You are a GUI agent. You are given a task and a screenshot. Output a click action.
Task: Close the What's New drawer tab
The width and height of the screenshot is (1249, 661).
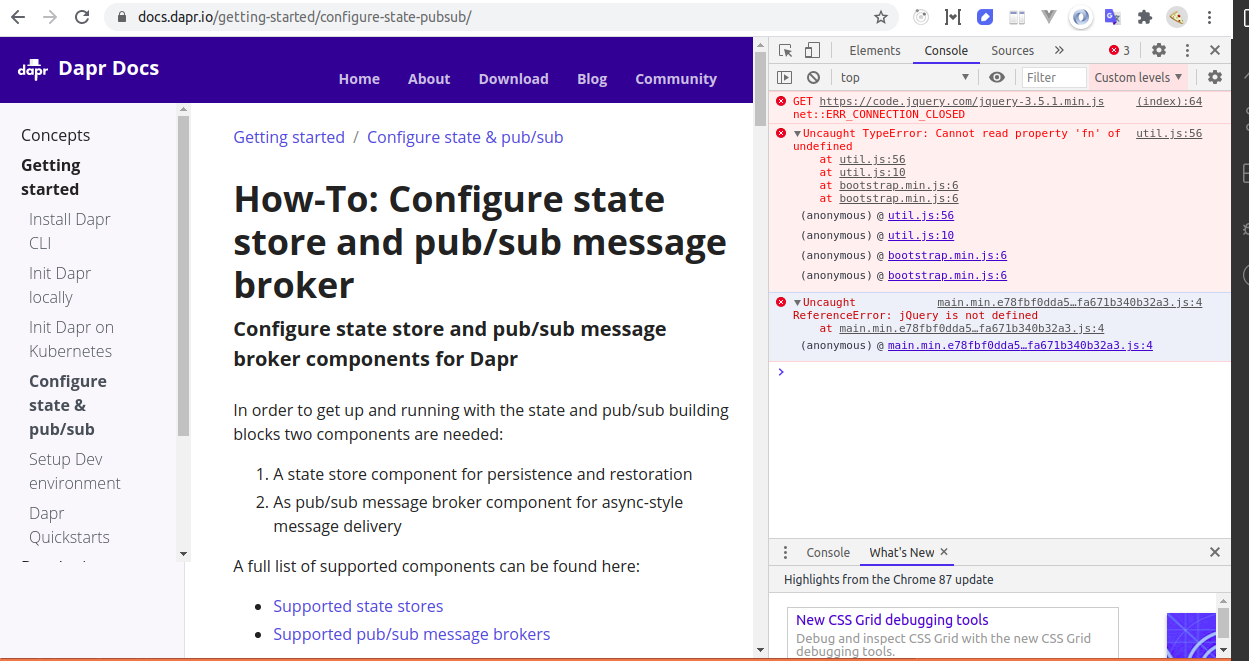pyautogui.click(x=944, y=552)
